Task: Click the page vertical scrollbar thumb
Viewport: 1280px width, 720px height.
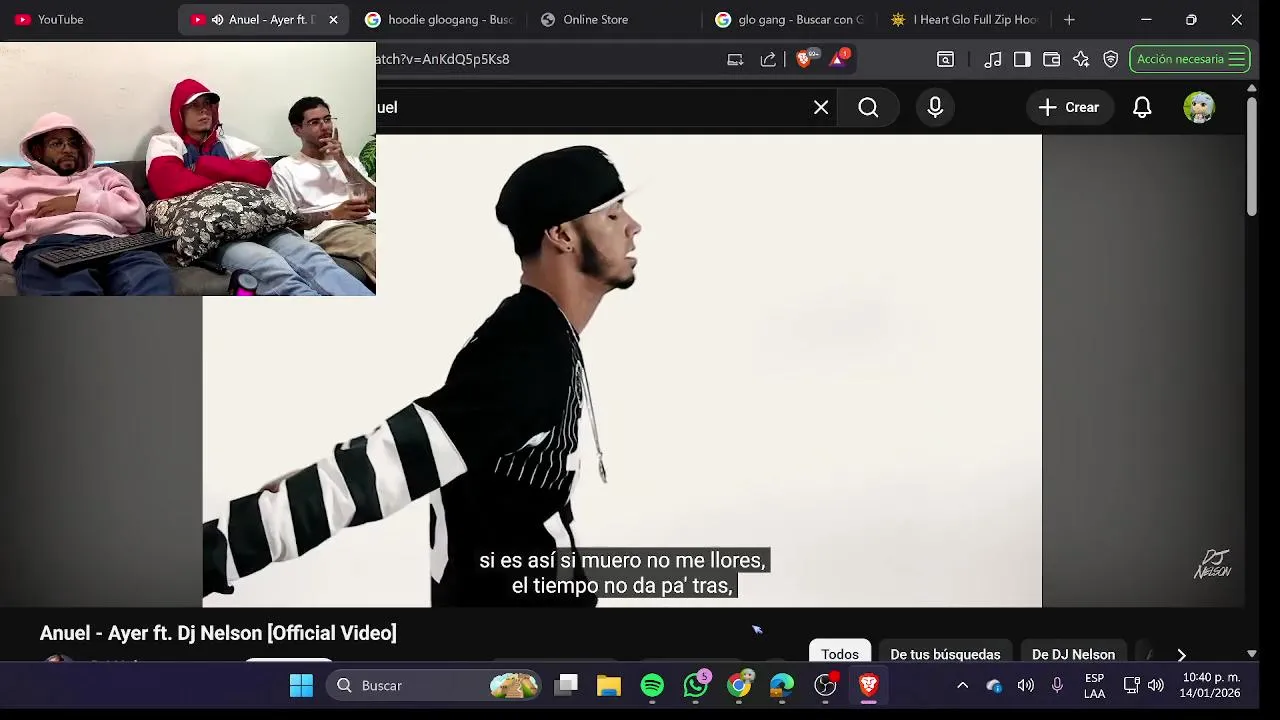Action: [1251, 155]
